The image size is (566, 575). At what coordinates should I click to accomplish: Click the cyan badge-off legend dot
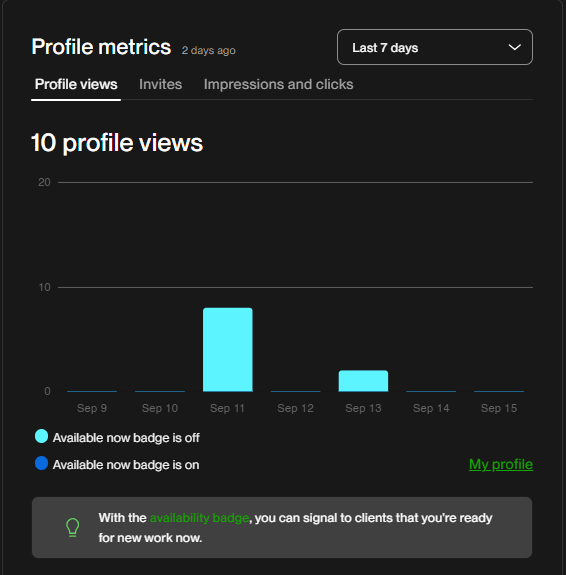pyautogui.click(x=41, y=436)
